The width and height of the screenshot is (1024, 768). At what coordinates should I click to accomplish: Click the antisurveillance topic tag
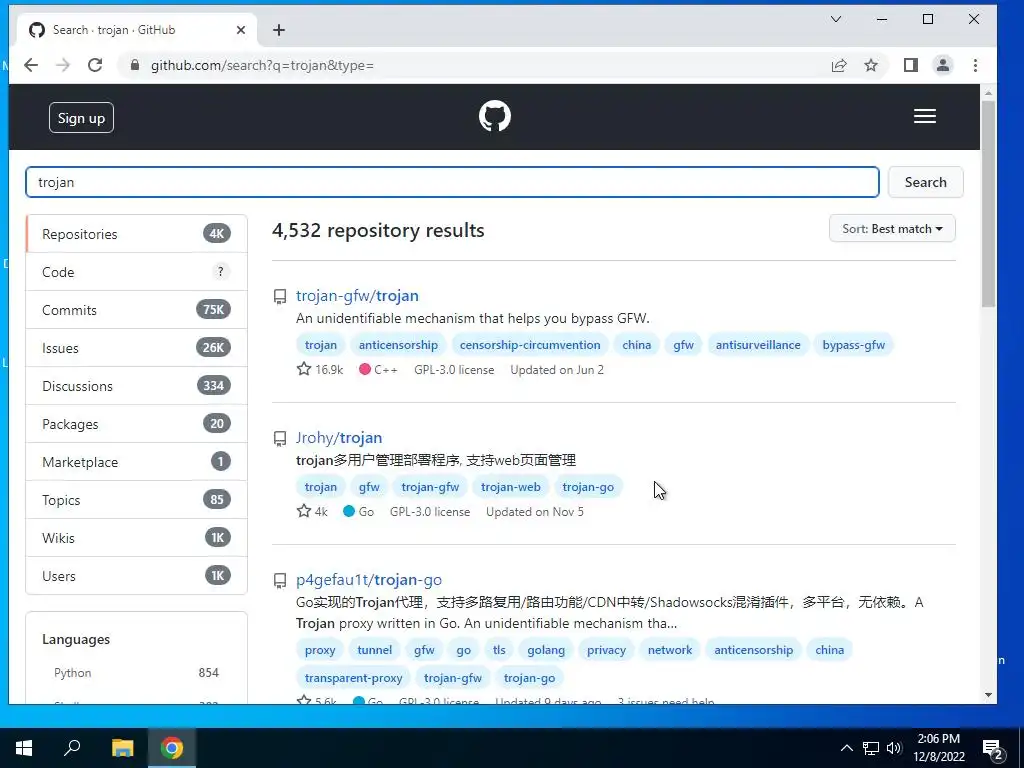point(758,345)
